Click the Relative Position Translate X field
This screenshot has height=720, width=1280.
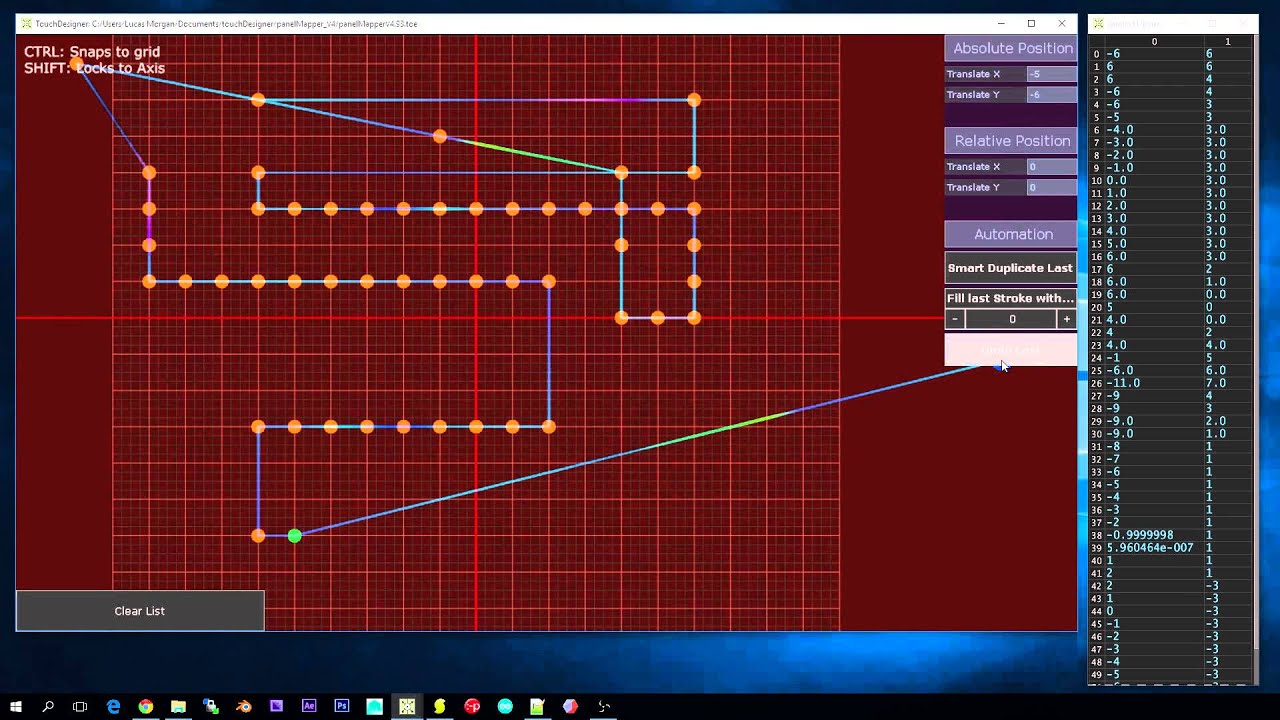1052,167
